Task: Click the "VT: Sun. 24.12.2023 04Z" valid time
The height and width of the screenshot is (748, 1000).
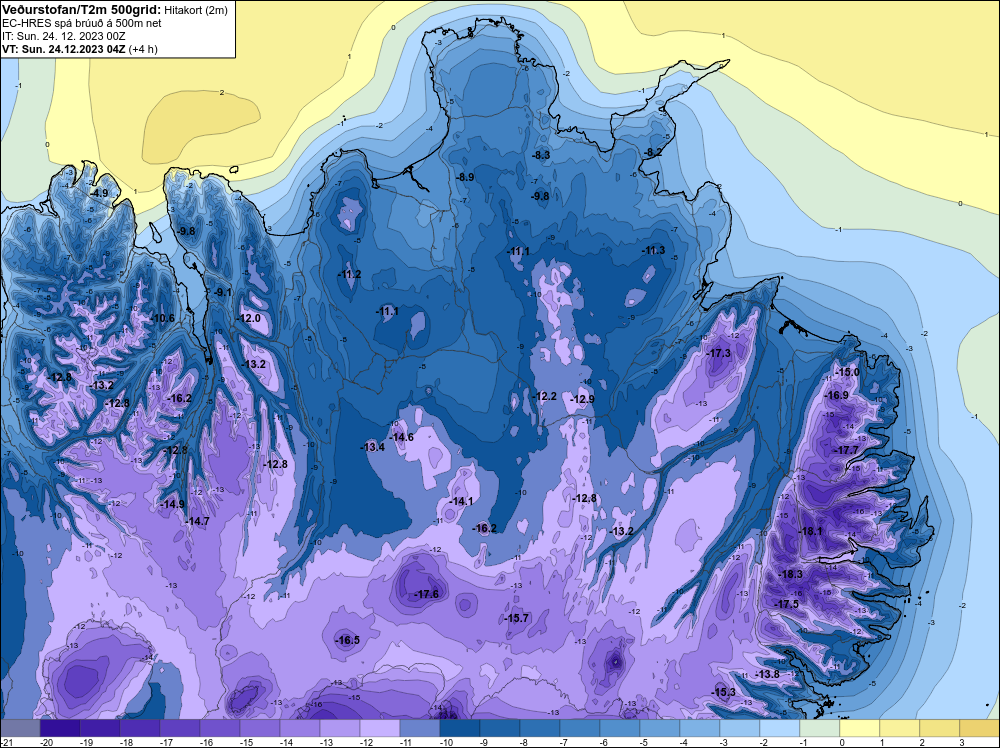Action: click(x=64, y=49)
